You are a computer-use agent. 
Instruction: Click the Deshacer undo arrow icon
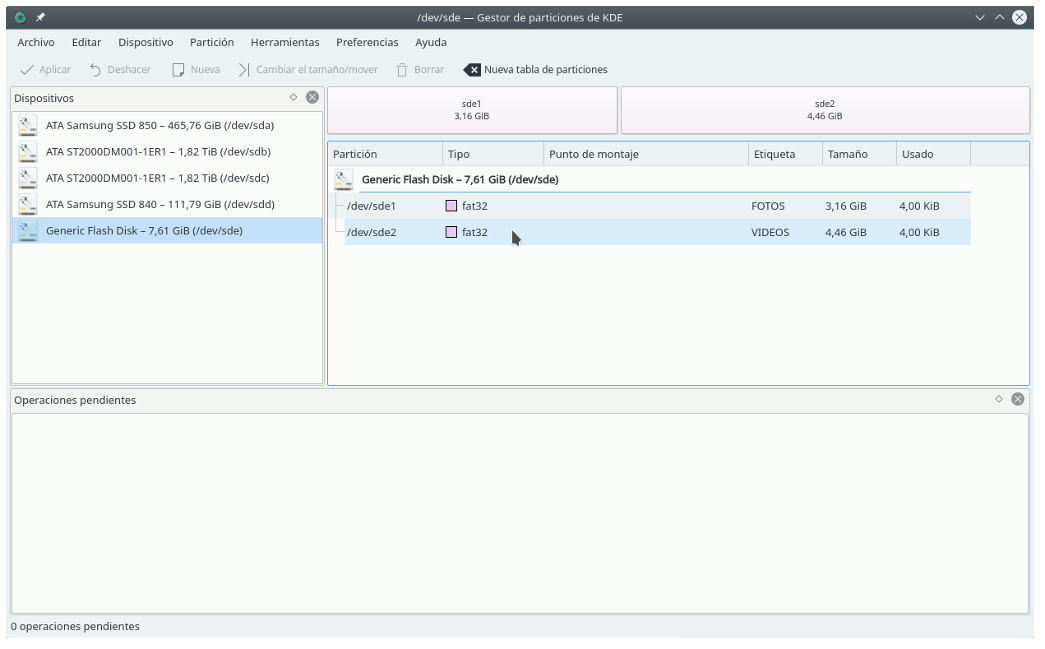tap(96, 70)
